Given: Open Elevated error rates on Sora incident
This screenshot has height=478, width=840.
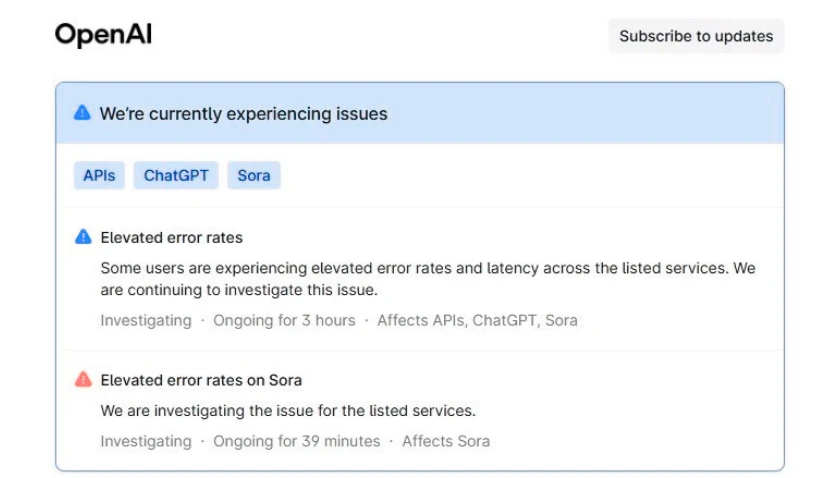Looking at the screenshot, I should pyautogui.click(x=201, y=380).
